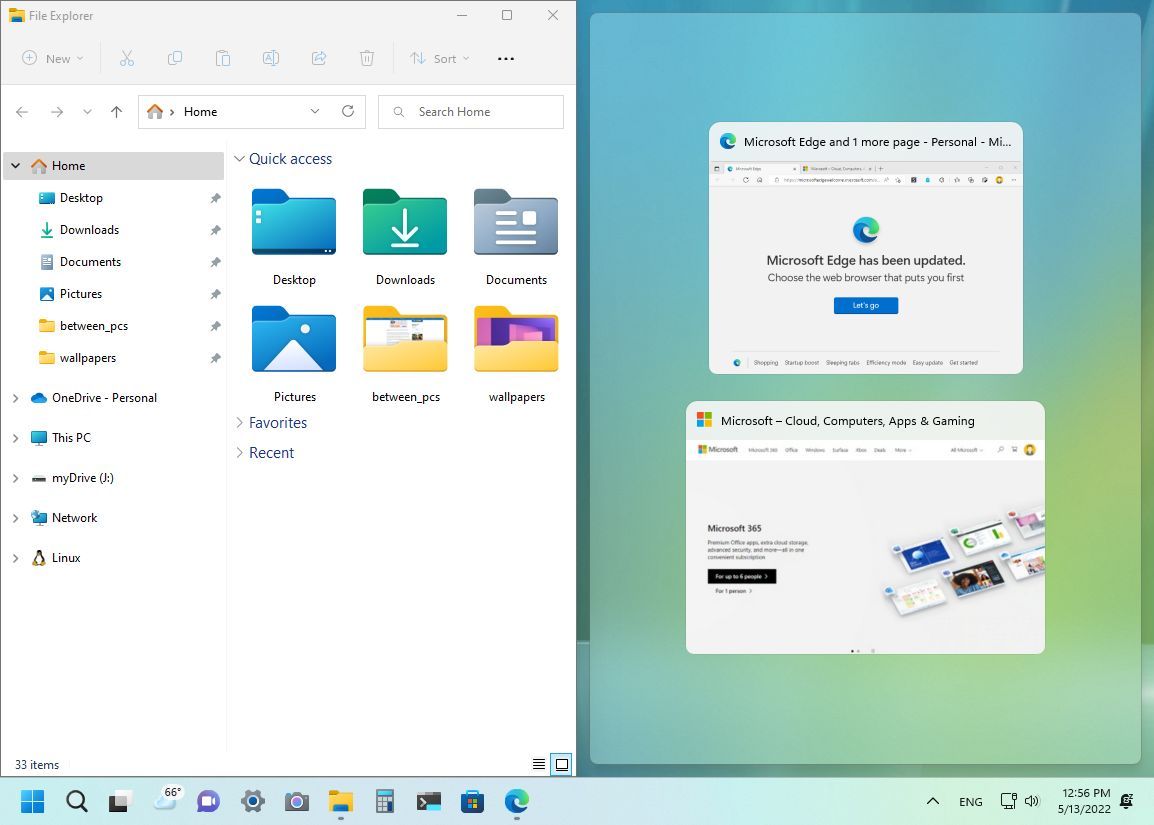This screenshot has width=1154, height=825.
Task: Click the Copy icon in the toolbar
Action: click(175, 58)
